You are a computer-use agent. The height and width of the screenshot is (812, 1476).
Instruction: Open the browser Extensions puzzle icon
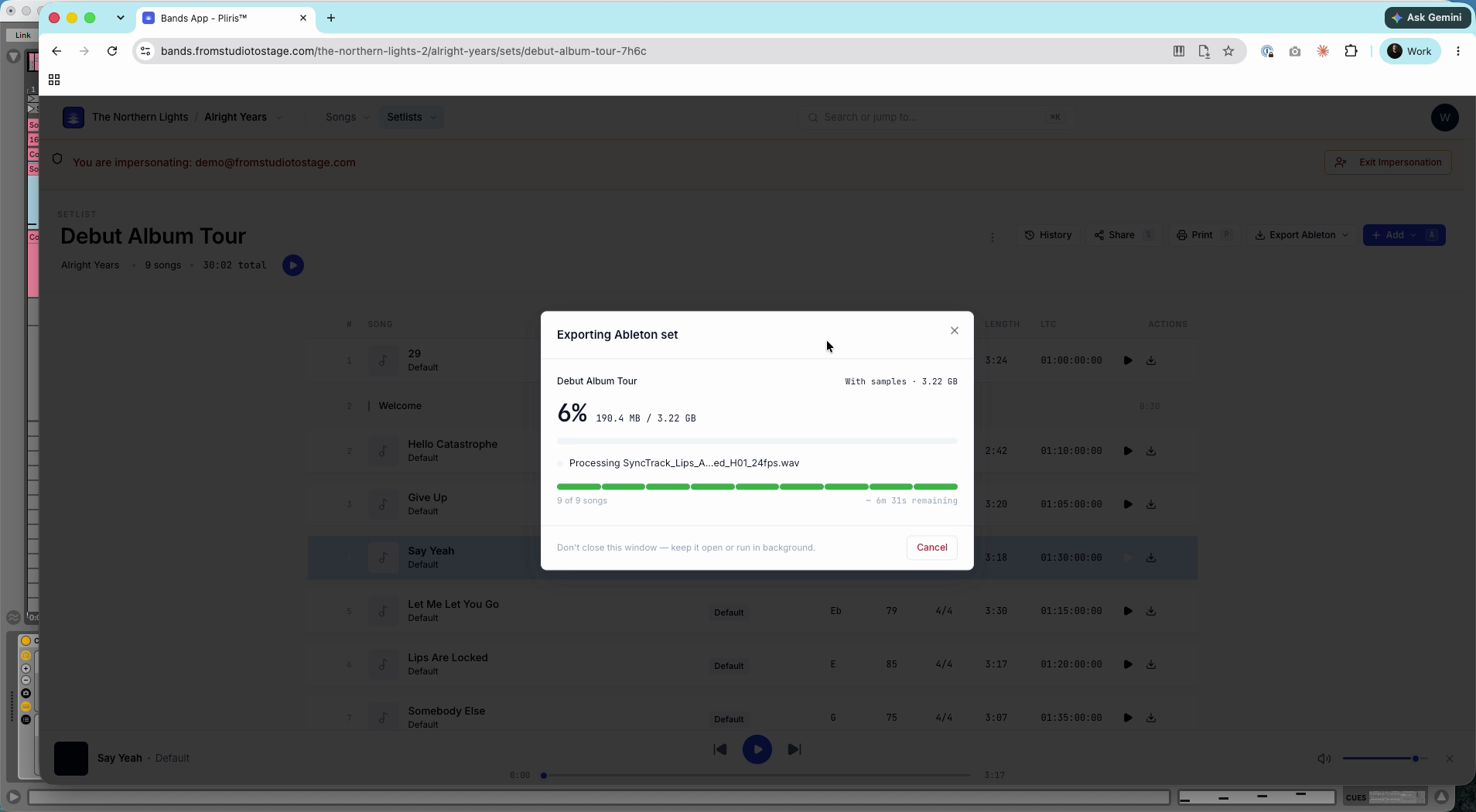click(x=1351, y=51)
